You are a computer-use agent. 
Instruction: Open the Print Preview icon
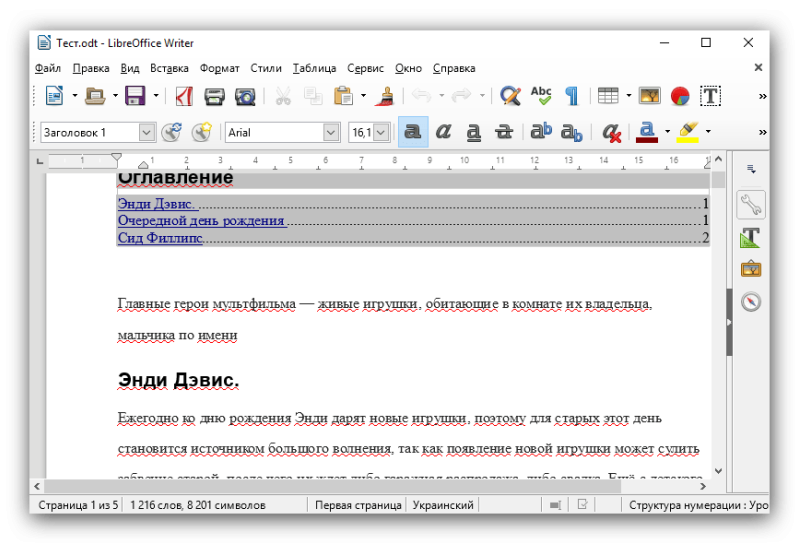245,96
